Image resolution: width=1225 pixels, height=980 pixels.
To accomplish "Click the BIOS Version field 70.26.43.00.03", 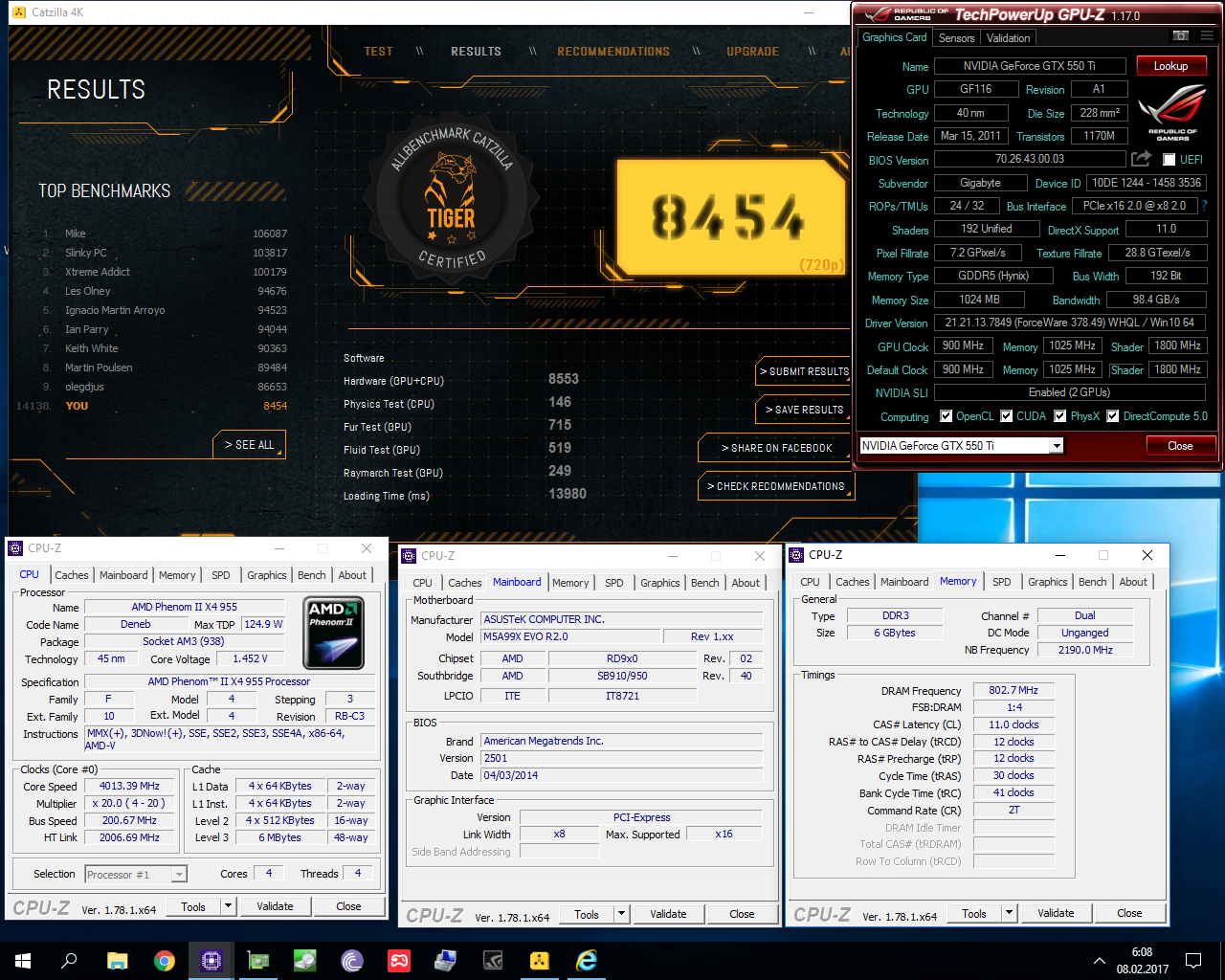I will click(1029, 160).
